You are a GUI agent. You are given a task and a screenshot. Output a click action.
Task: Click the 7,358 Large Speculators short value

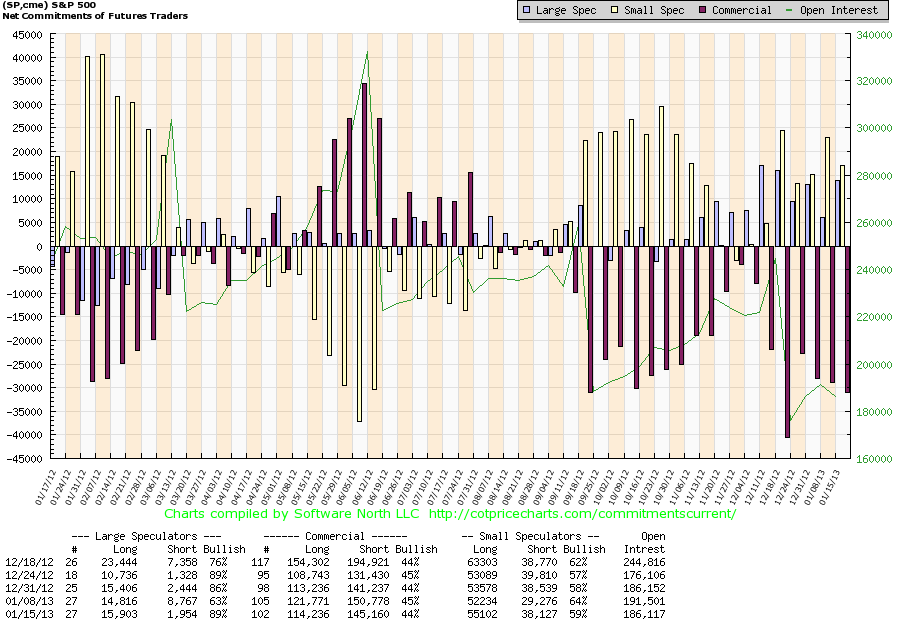click(182, 563)
